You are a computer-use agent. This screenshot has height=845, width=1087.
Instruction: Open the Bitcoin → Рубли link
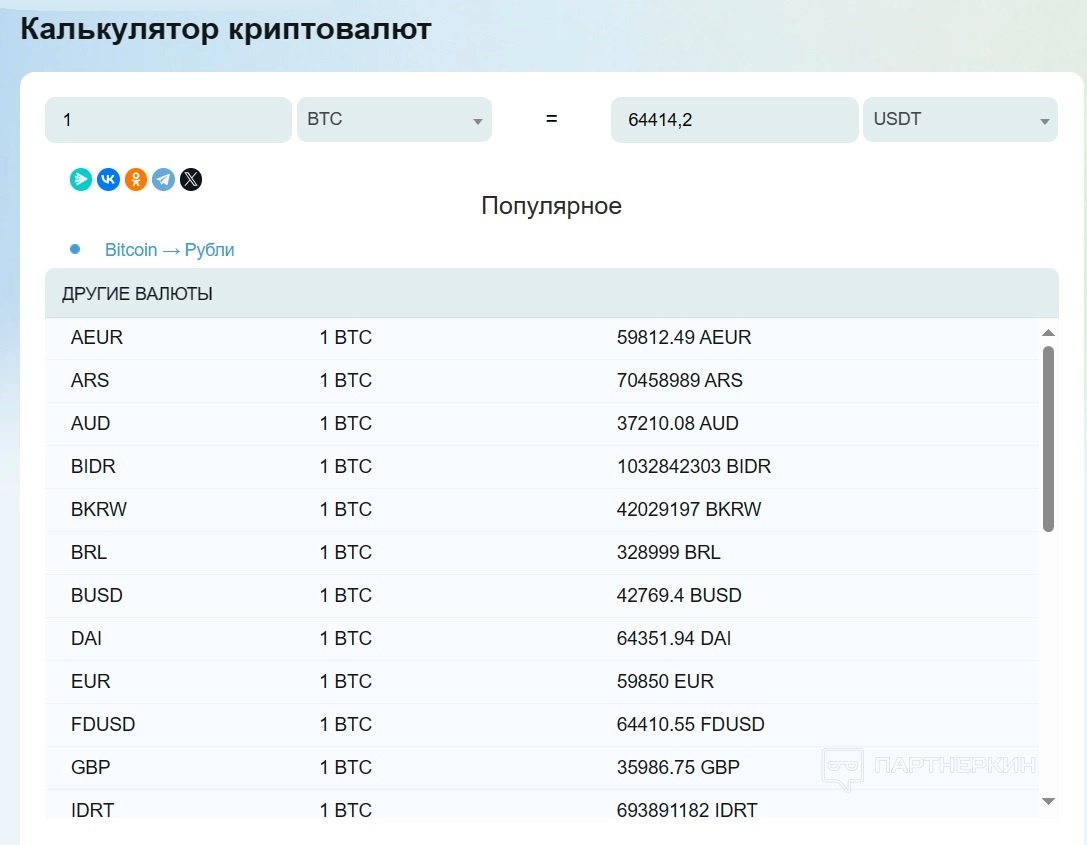[169, 250]
